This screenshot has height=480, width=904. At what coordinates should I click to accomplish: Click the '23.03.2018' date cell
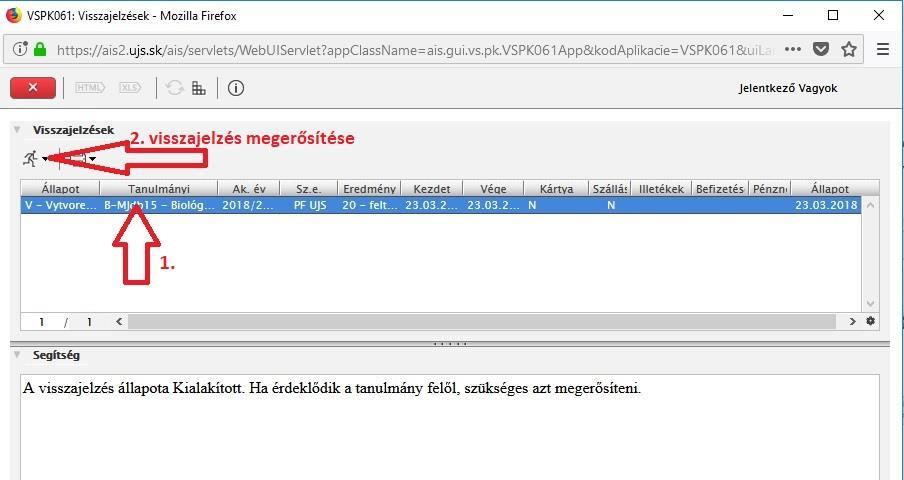pyautogui.click(x=826, y=205)
